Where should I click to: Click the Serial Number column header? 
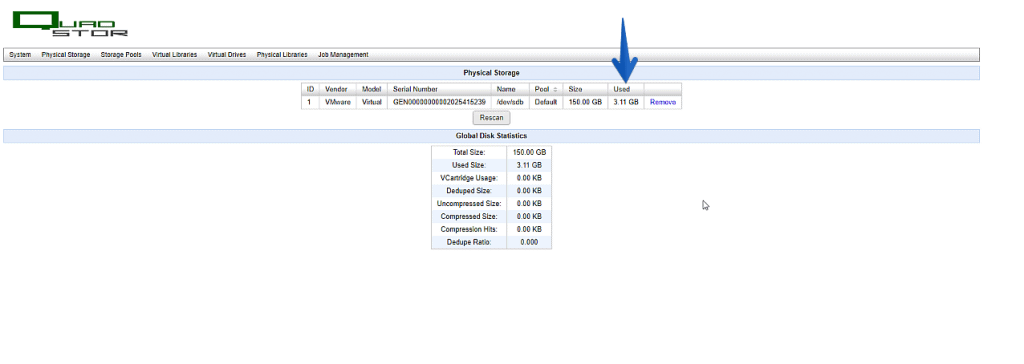point(440,89)
